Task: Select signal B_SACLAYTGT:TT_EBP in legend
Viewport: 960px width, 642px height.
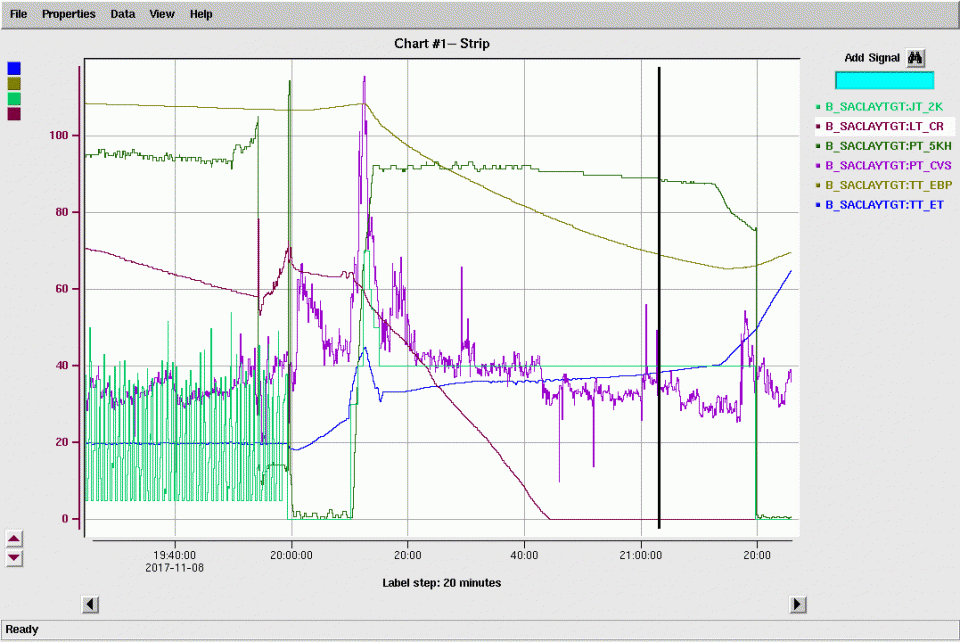Action: click(884, 185)
